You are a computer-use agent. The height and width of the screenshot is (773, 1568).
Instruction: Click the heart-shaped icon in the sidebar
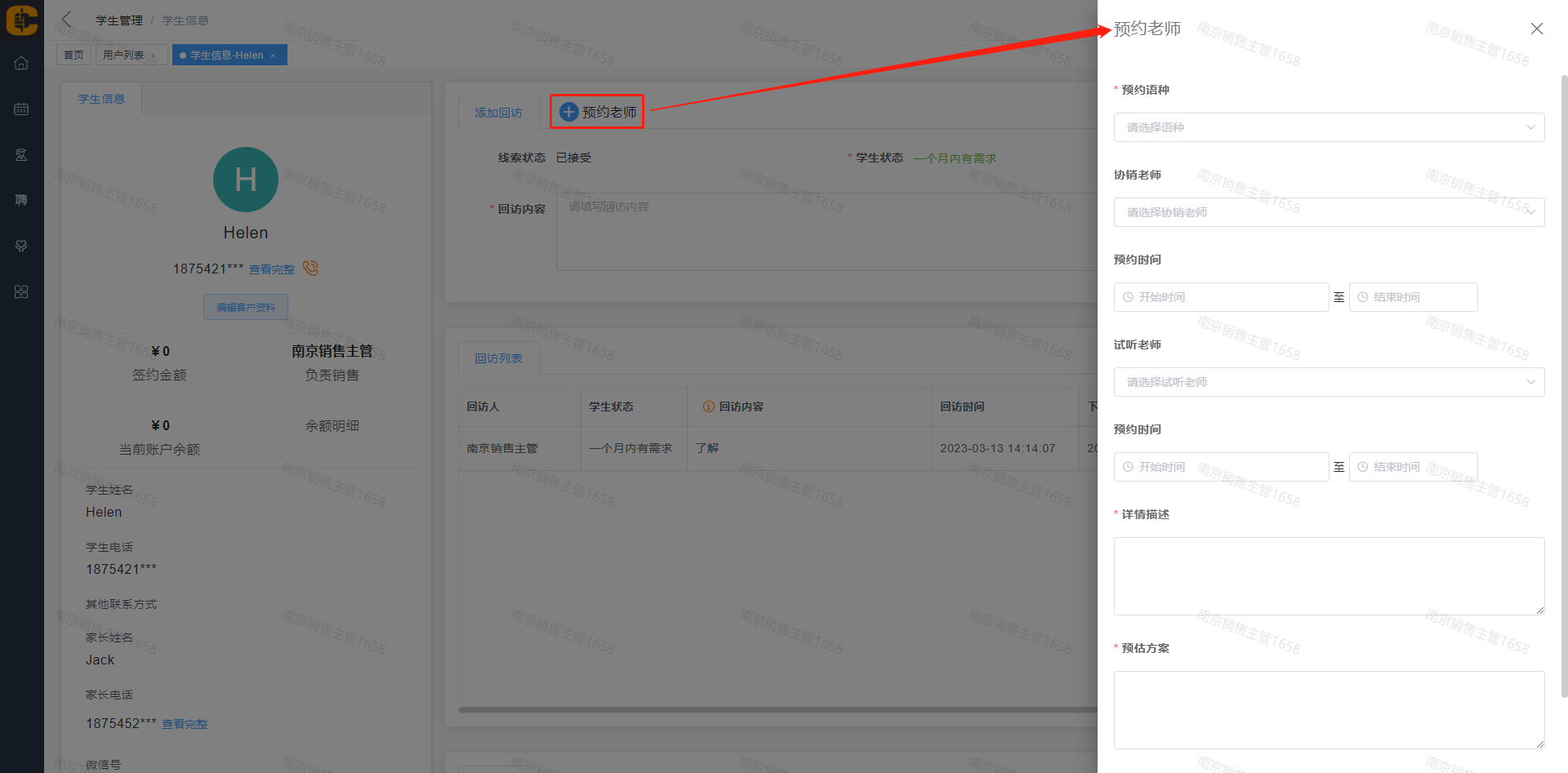(x=21, y=247)
